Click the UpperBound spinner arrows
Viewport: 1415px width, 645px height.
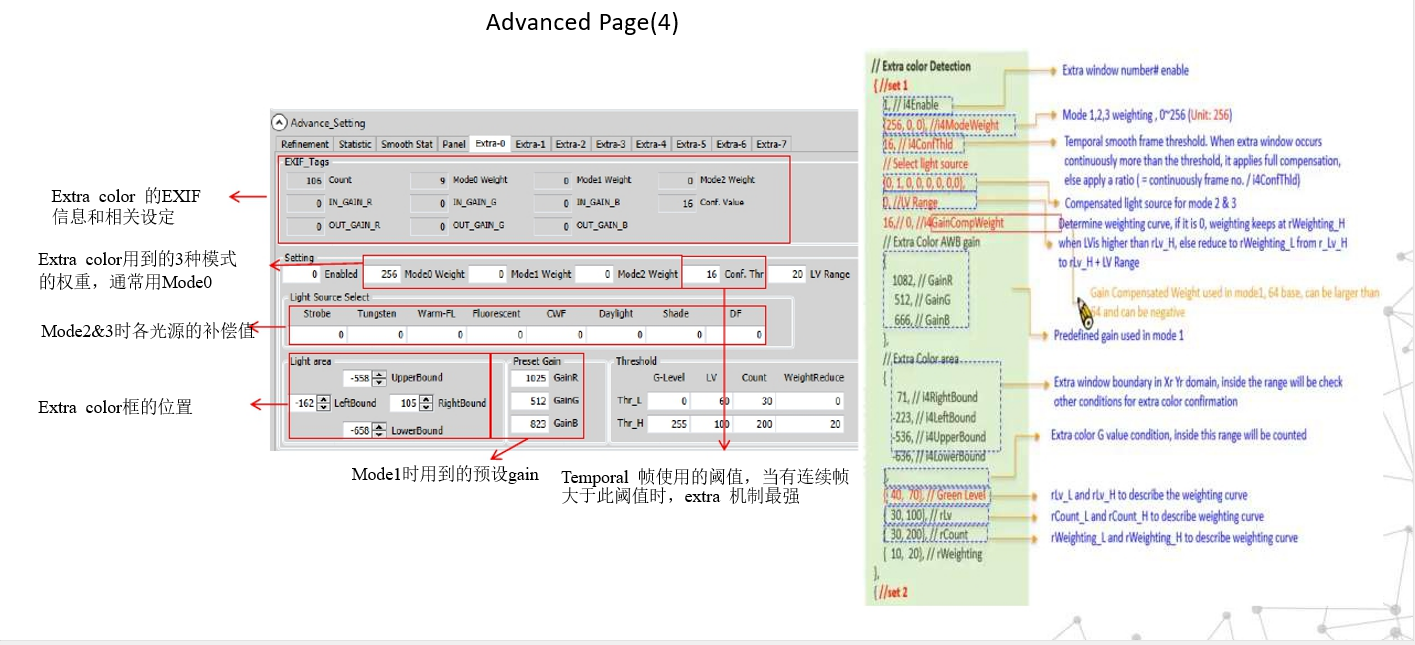pos(379,378)
